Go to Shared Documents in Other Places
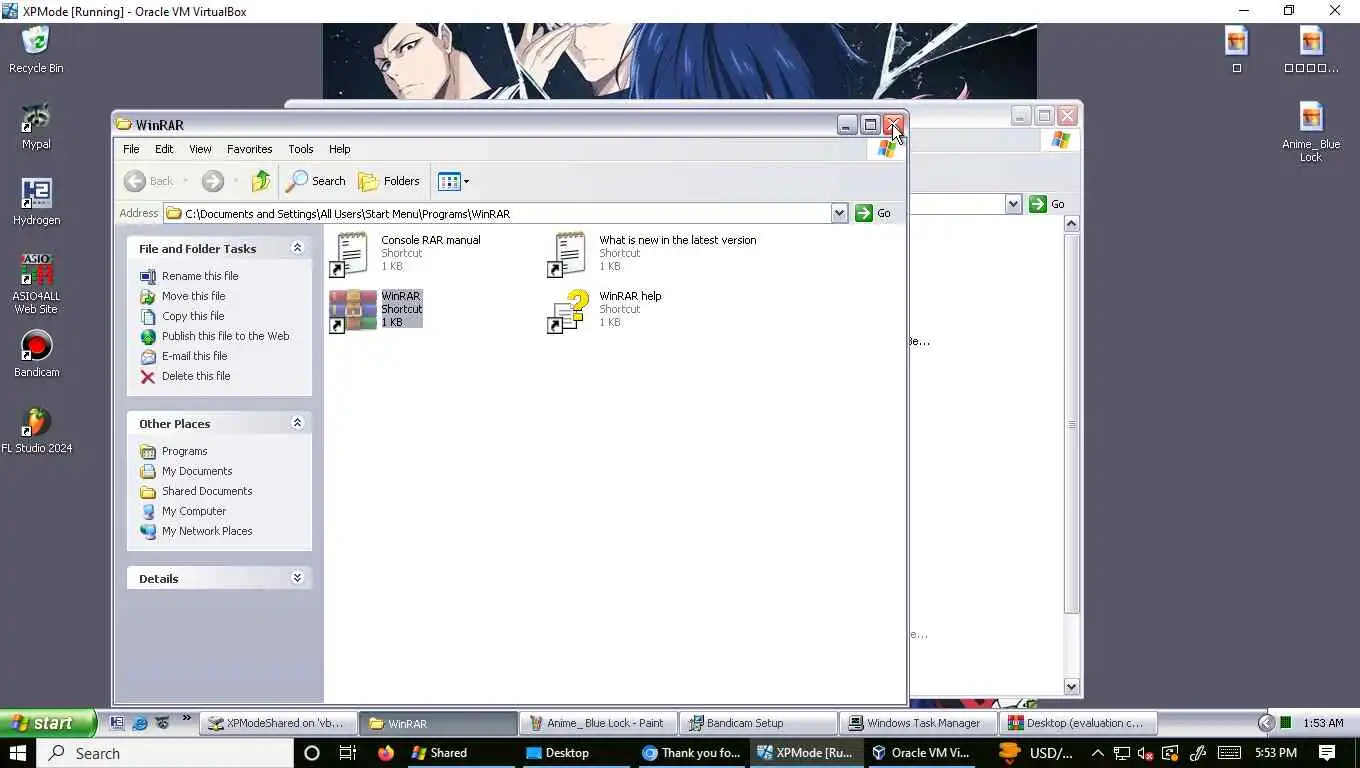The height and width of the screenshot is (768, 1360). (207, 491)
